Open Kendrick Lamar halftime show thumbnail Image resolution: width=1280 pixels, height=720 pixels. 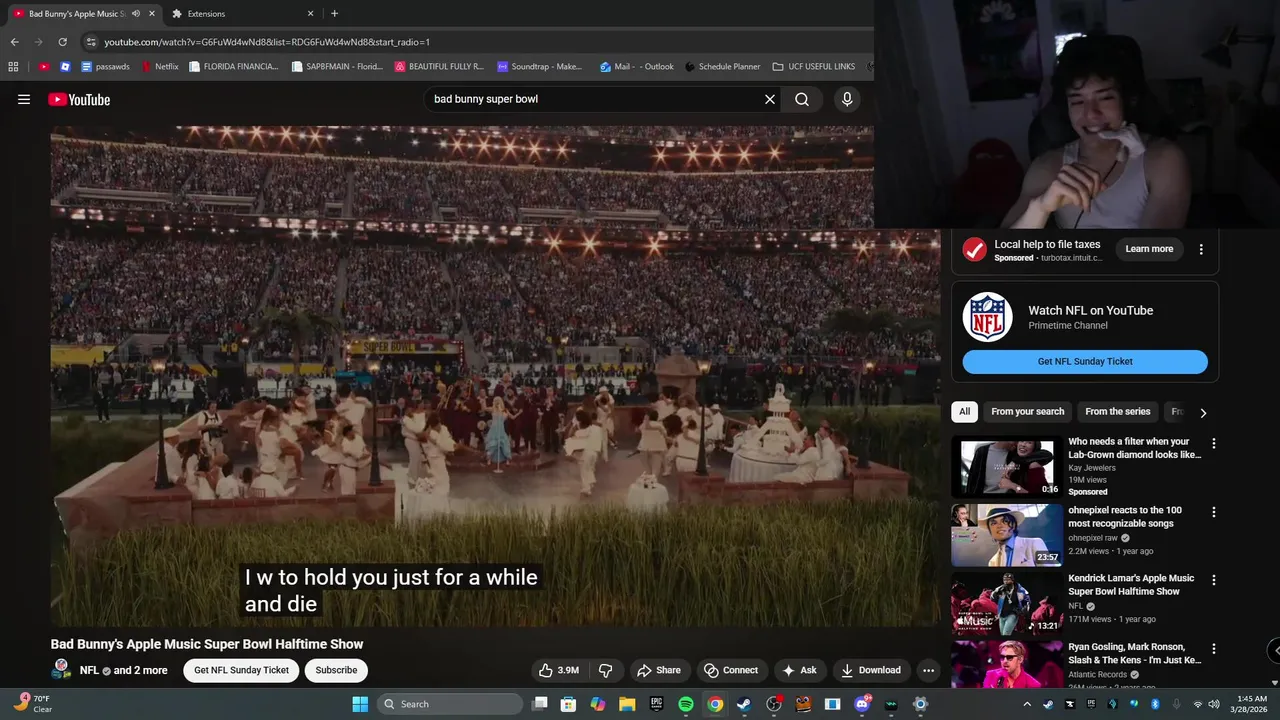click(x=1006, y=603)
